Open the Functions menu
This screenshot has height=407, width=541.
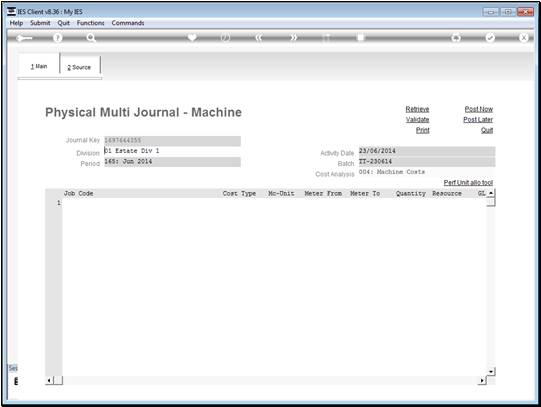(x=90, y=23)
